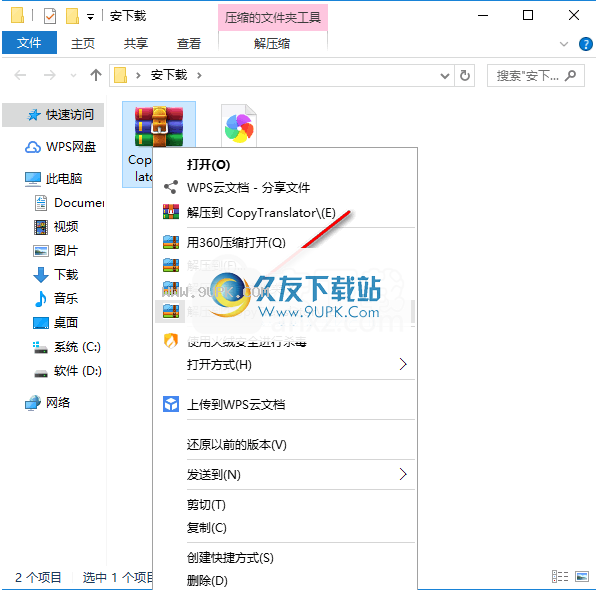
Task: Expand the address bar history dropdown
Action: (x=445, y=76)
